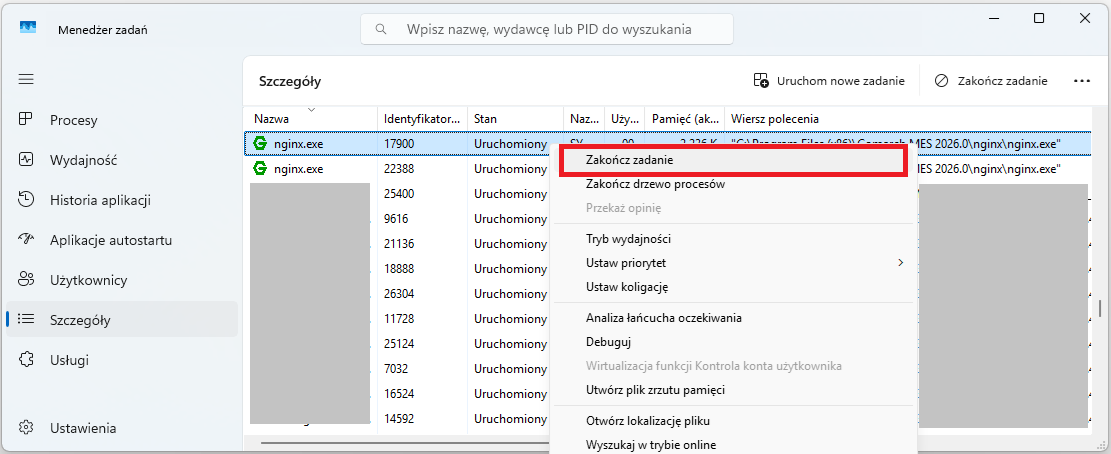Choose Wyszukaj w trybie online
The width and height of the screenshot is (1111, 454).
pyautogui.click(x=733, y=445)
